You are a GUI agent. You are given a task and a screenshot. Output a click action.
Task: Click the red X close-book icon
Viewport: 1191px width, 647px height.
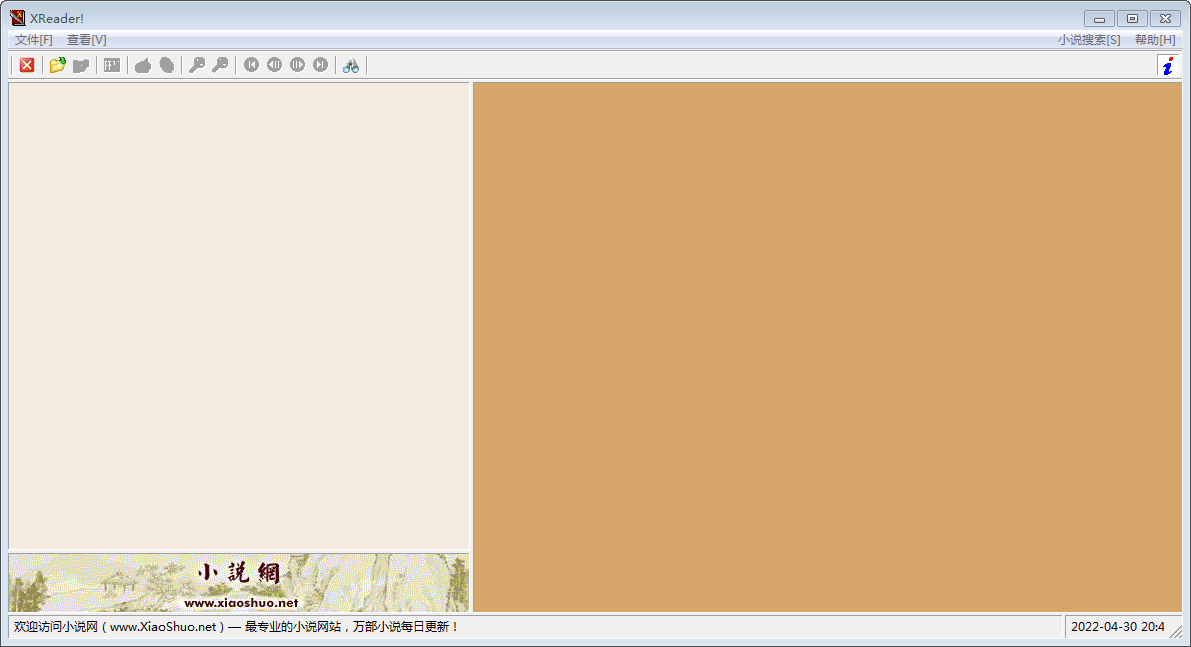point(27,65)
